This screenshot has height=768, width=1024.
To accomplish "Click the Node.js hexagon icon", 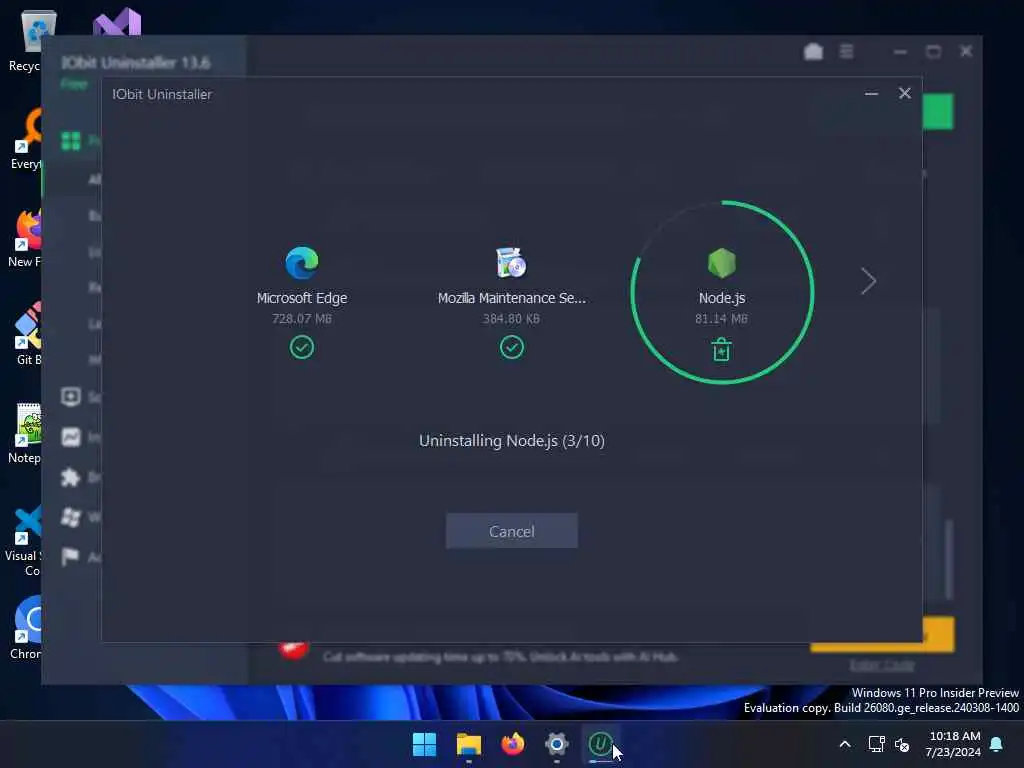I will coord(722,263).
